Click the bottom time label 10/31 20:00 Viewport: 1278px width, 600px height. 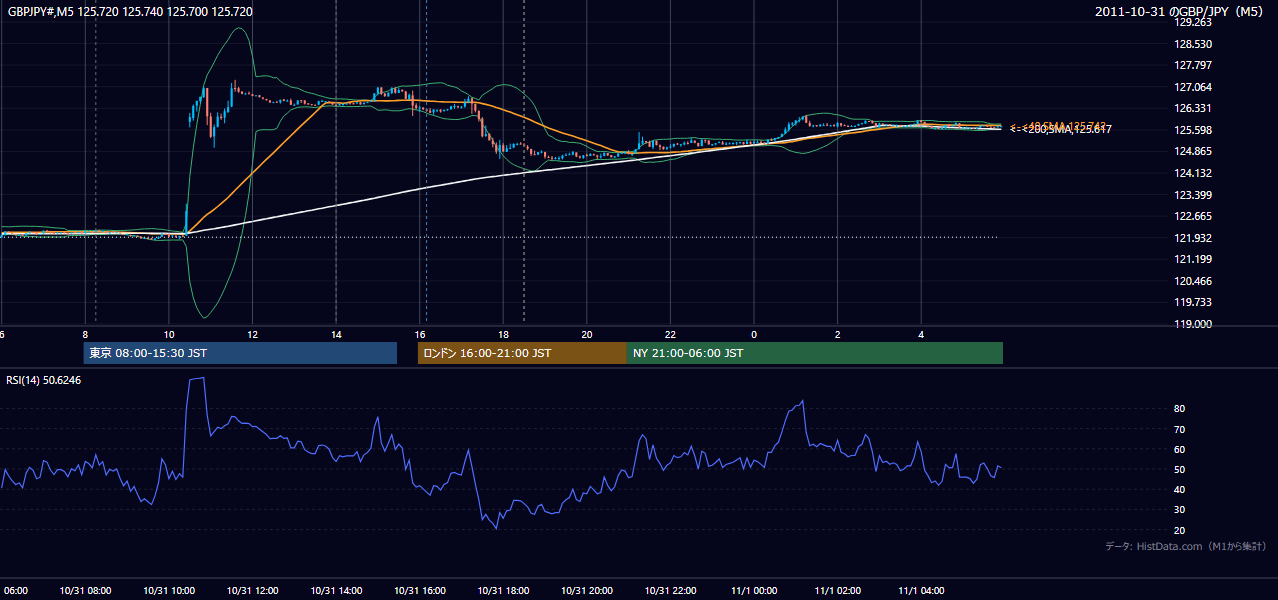pyautogui.click(x=587, y=591)
